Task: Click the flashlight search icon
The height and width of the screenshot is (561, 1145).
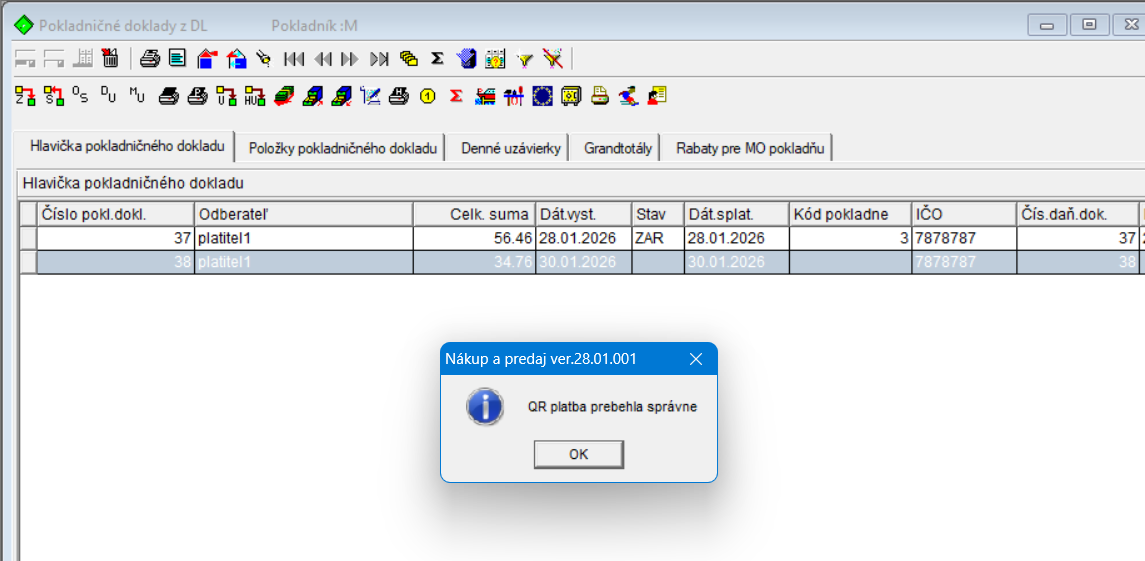Action: pyautogui.click(x=264, y=58)
